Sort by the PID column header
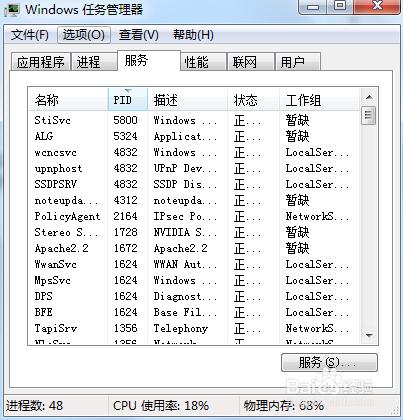 point(128,100)
